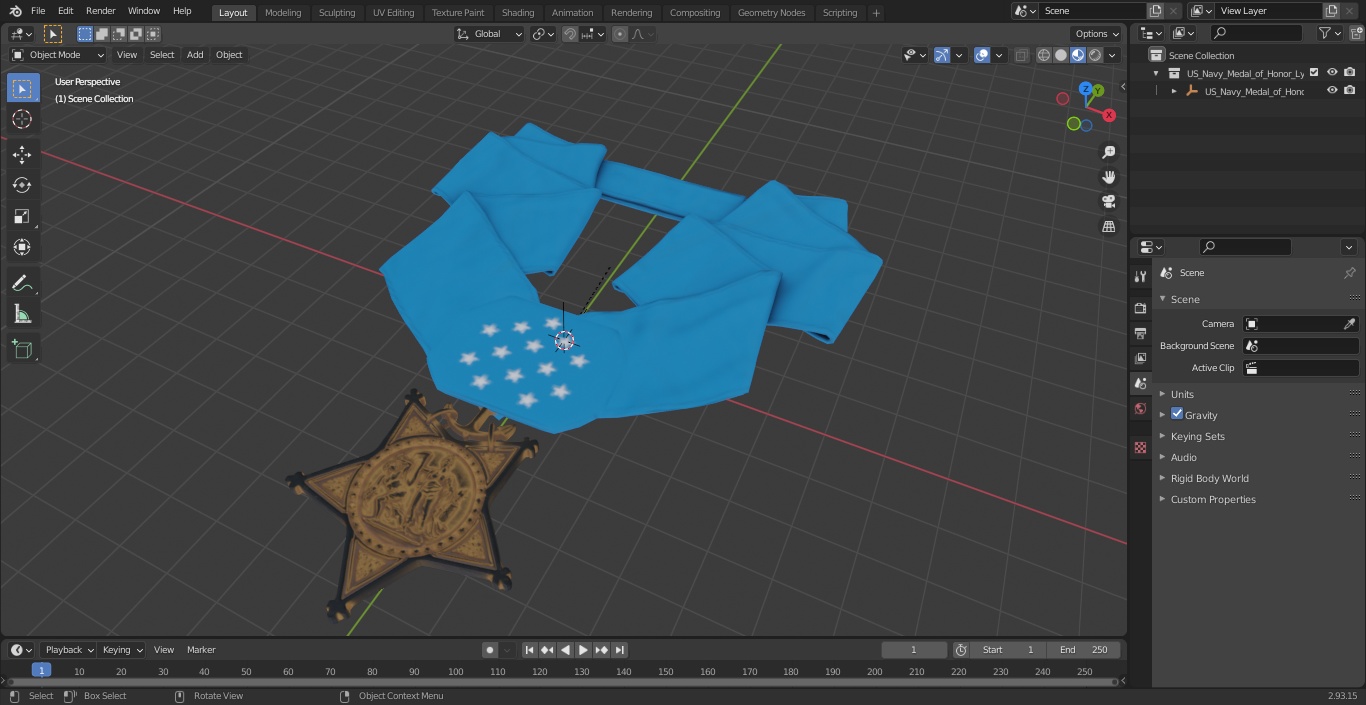The width and height of the screenshot is (1366, 705).
Task: Switch to the Sculpting workspace tab
Action: pos(337,13)
